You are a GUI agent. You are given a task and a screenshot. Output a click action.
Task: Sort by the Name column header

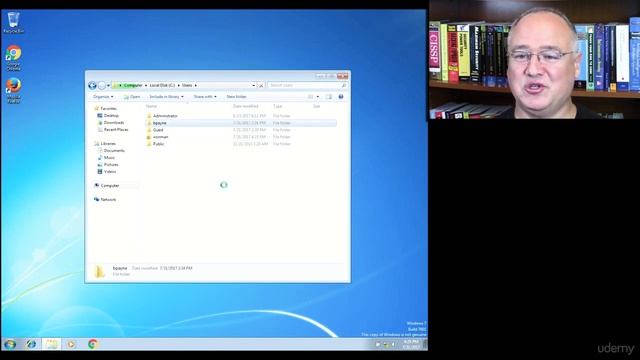point(151,106)
